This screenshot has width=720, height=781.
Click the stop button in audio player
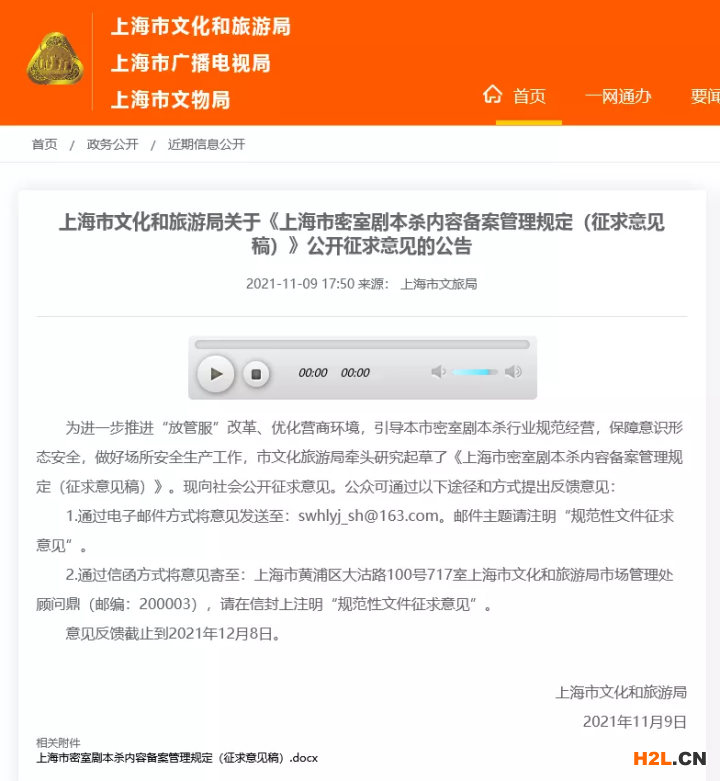click(x=256, y=374)
